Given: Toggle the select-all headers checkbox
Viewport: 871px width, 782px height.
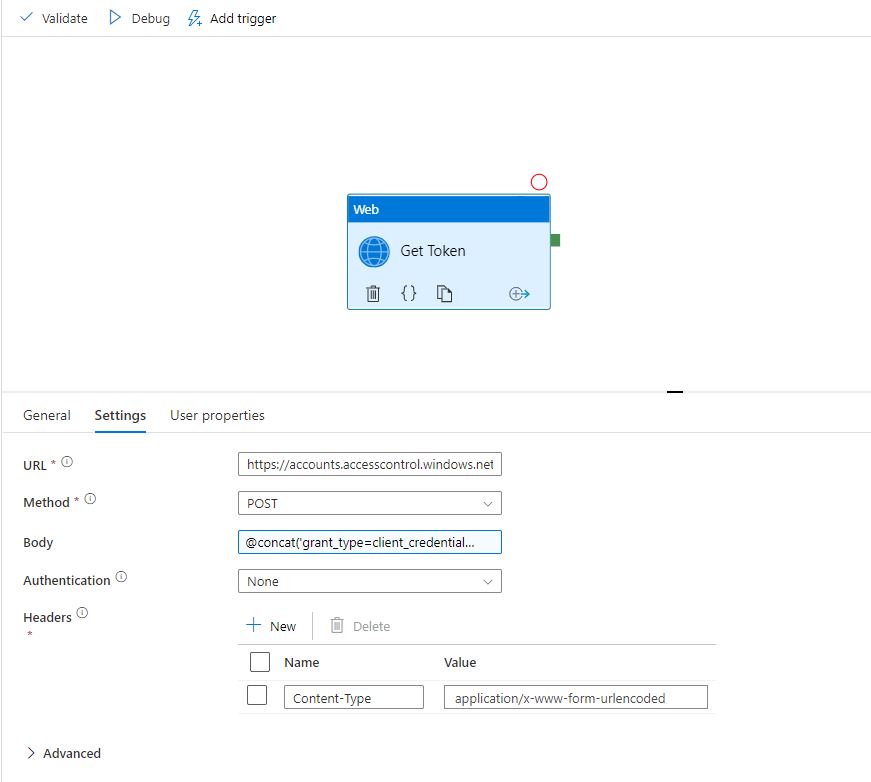Looking at the screenshot, I should (x=259, y=662).
